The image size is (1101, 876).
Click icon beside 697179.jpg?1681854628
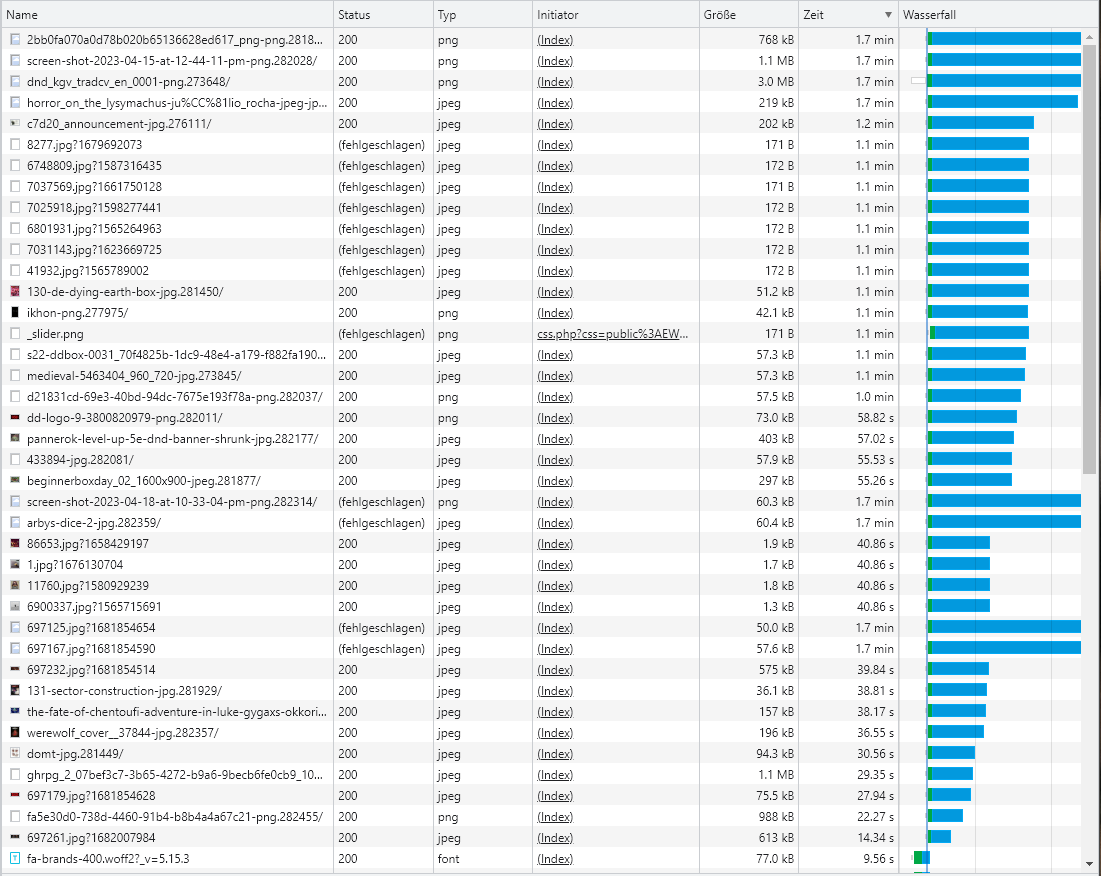tap(15, 796)
